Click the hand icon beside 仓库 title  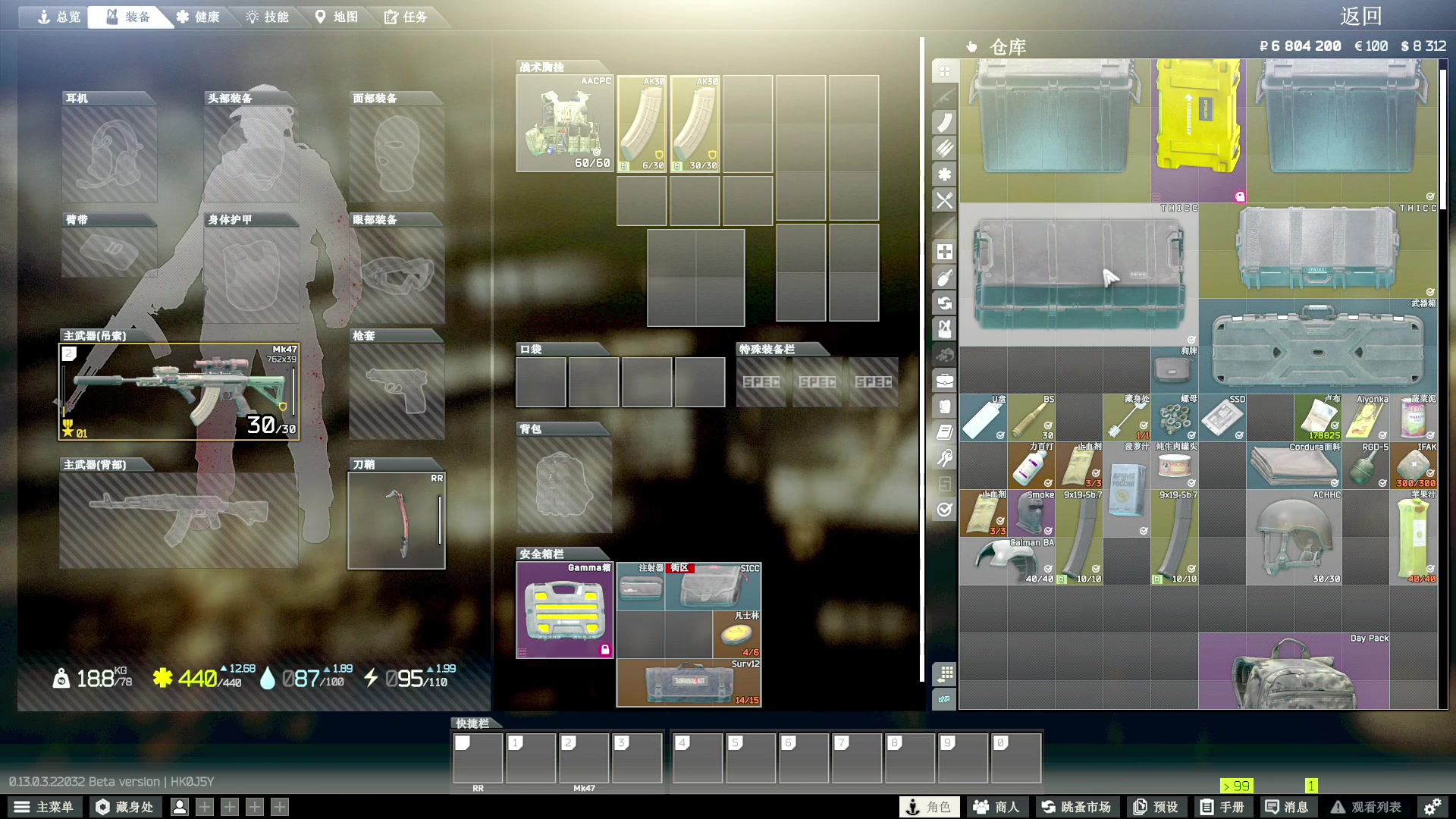[x=971, y=47]
